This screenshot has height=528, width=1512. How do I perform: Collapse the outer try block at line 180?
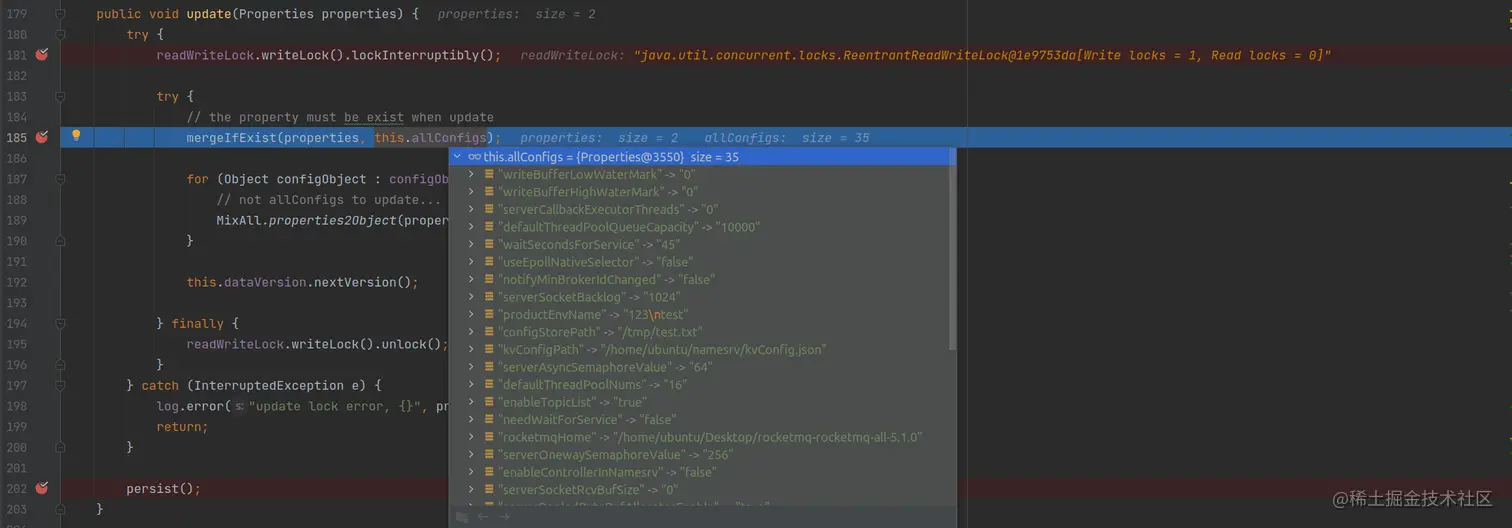point(60,34)
